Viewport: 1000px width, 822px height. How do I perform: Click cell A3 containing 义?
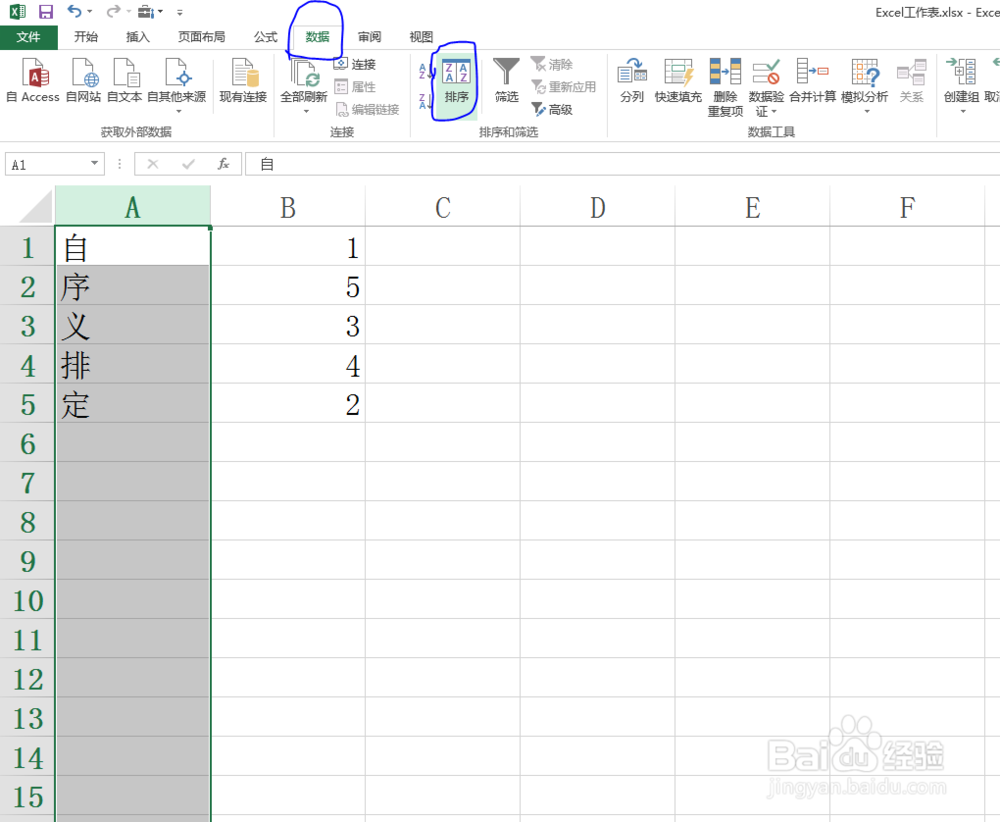tap(133, 325)
